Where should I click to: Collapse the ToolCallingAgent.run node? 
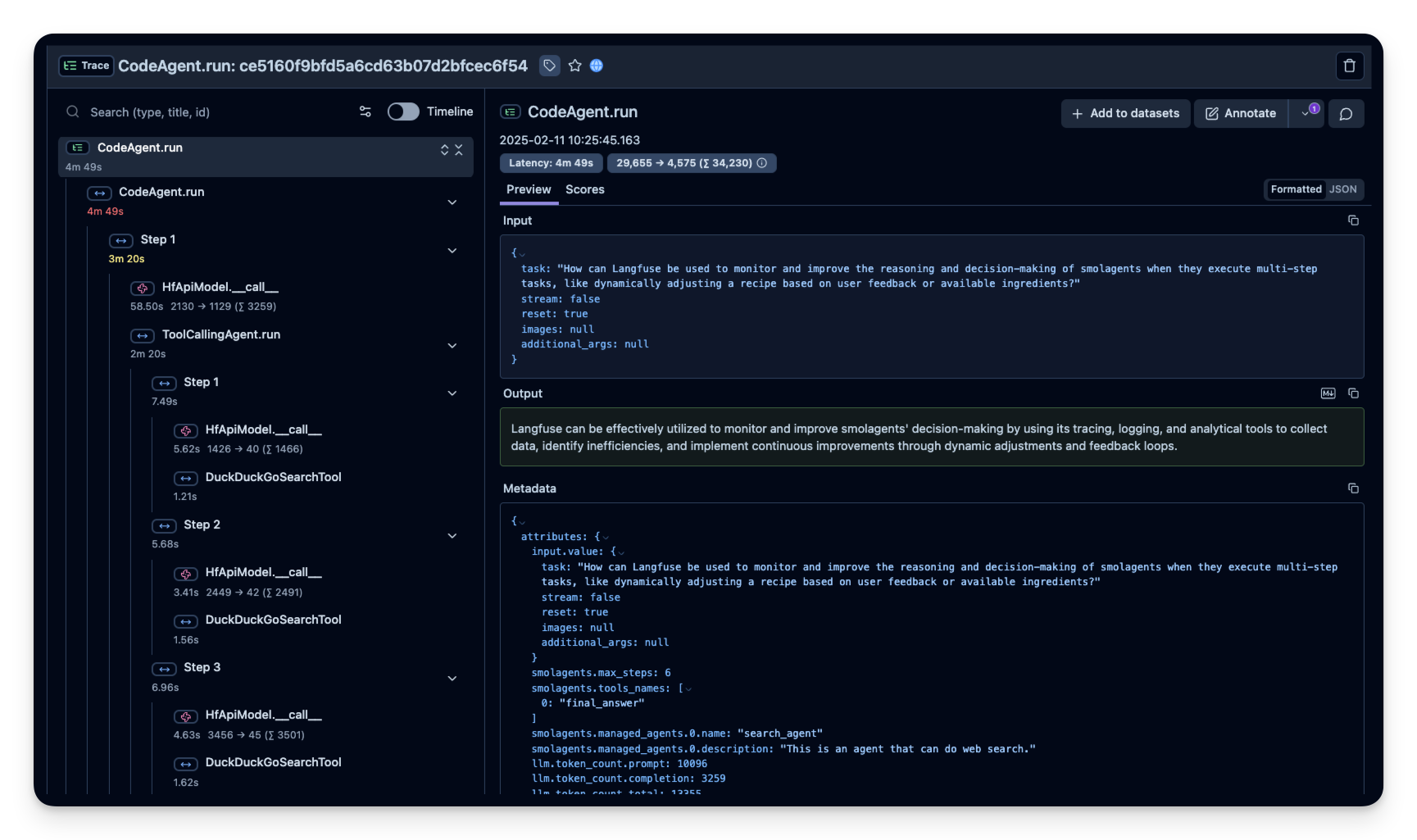[452, 346]
